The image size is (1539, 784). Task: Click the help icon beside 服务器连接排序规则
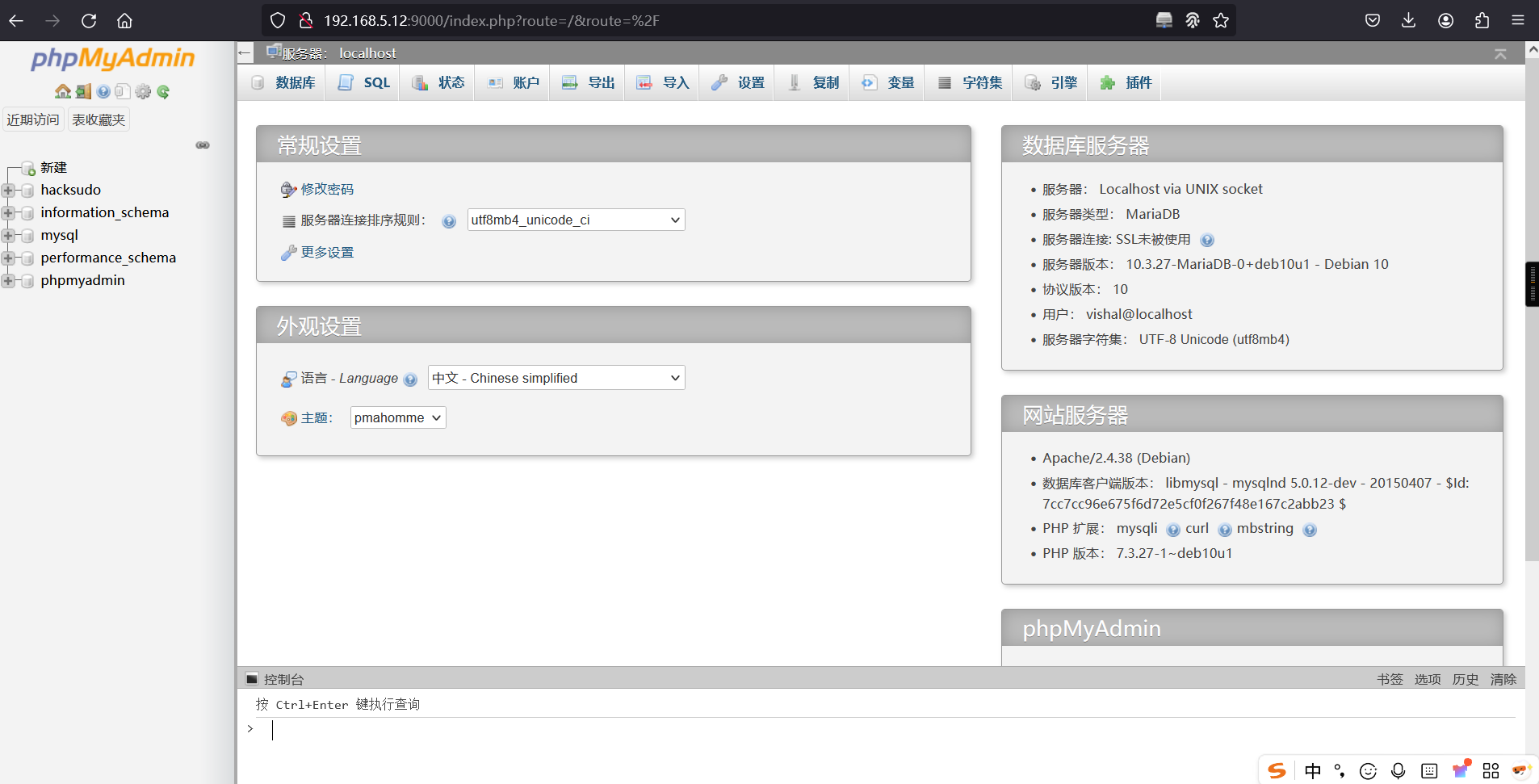(x=449, y=221)
